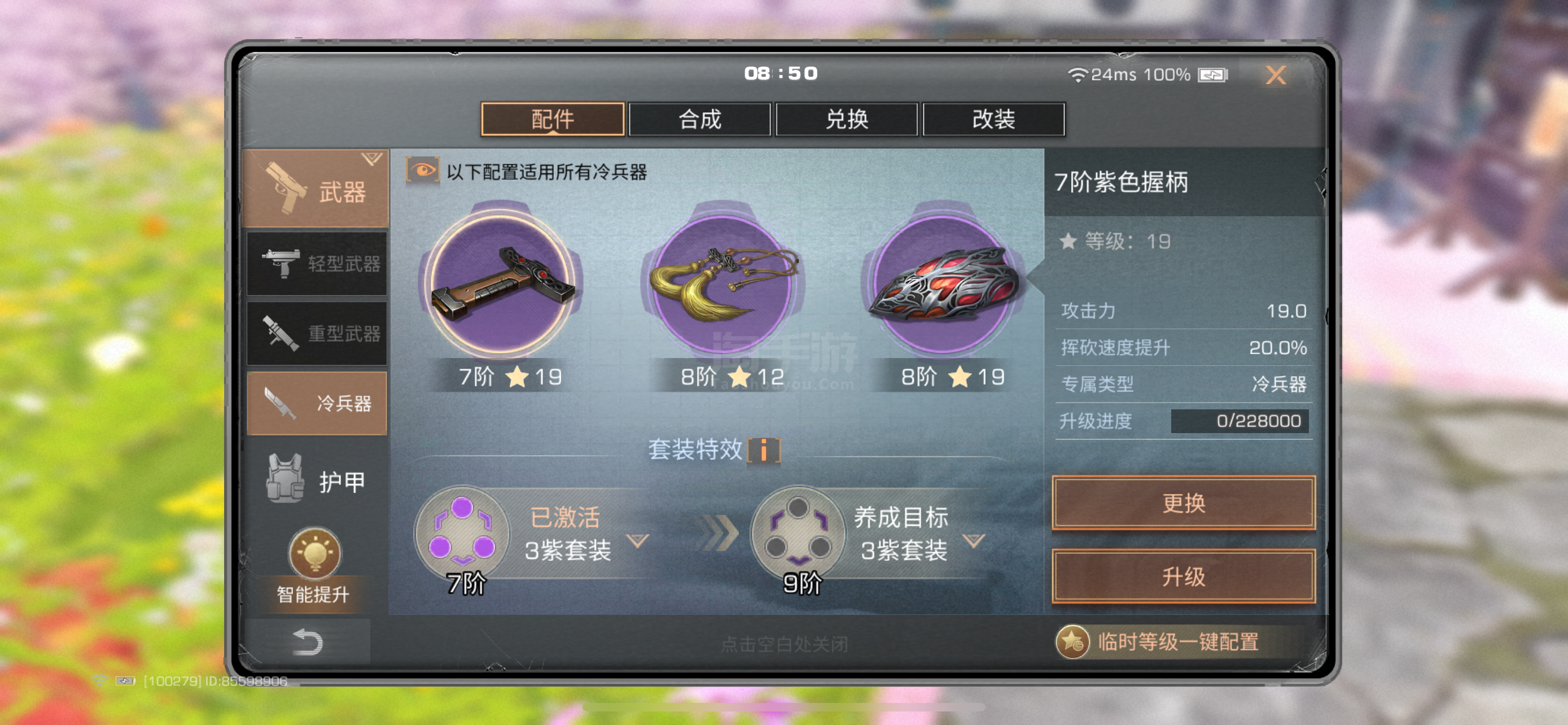Click the 升级 upgrade button
The height and width of the screenshot is (725, 1568).
pos(1183,576)
